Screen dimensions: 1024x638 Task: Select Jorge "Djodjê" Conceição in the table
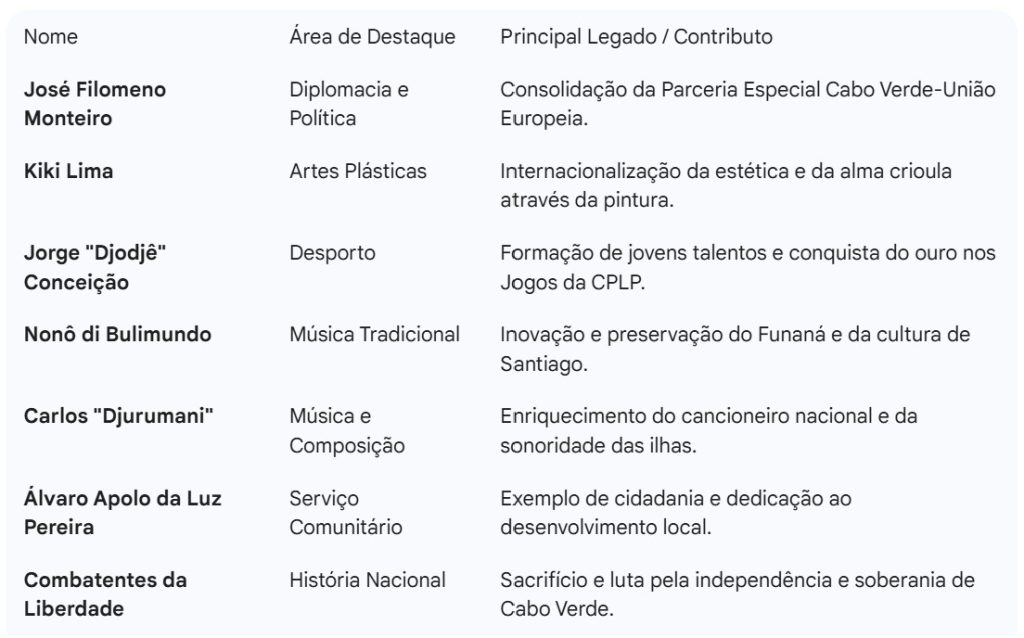pos(95,268)
